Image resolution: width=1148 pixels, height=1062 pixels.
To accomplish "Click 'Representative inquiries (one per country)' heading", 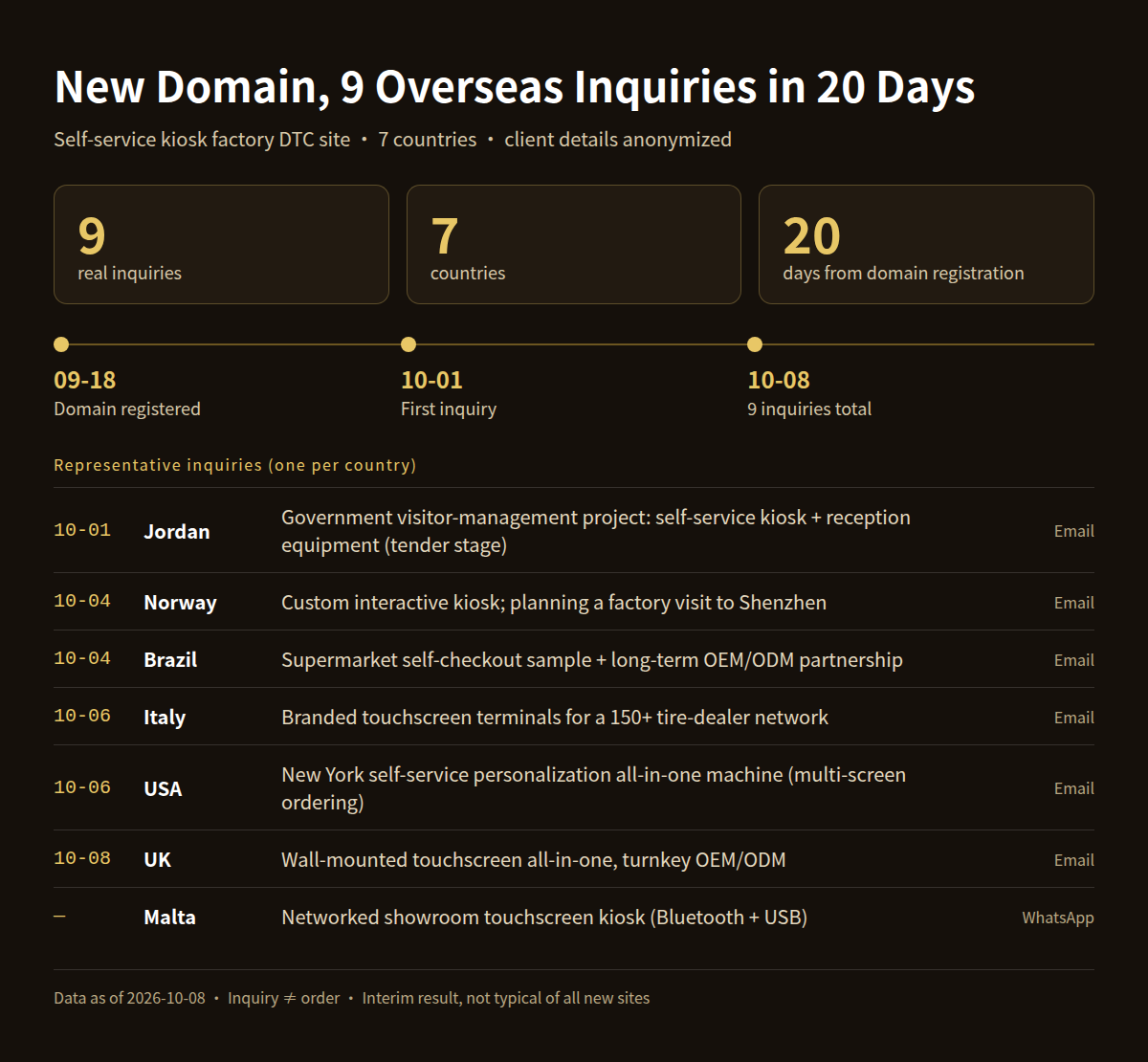I will [x=235, y=465].
